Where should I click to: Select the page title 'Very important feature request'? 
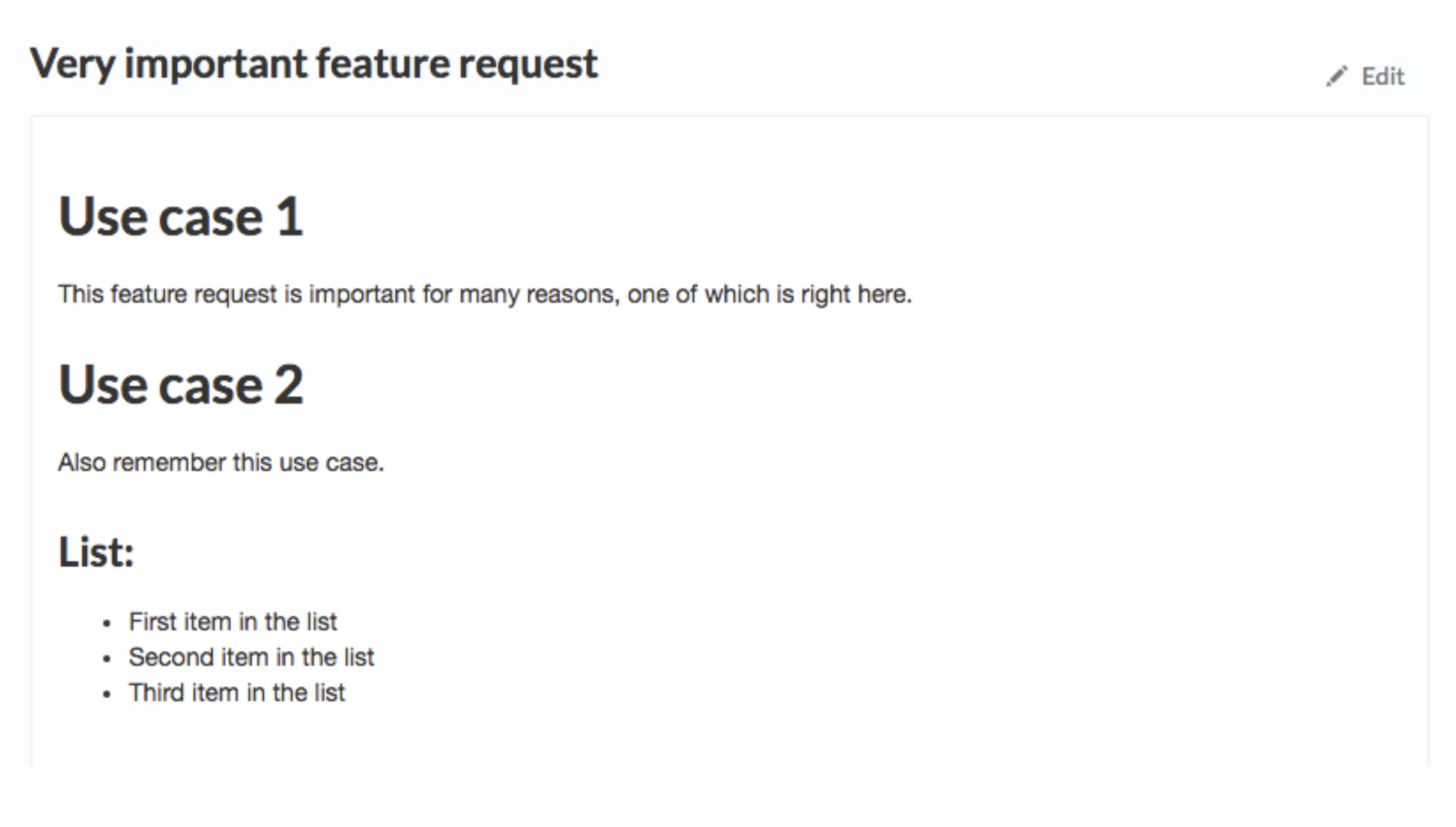[314, 64]
